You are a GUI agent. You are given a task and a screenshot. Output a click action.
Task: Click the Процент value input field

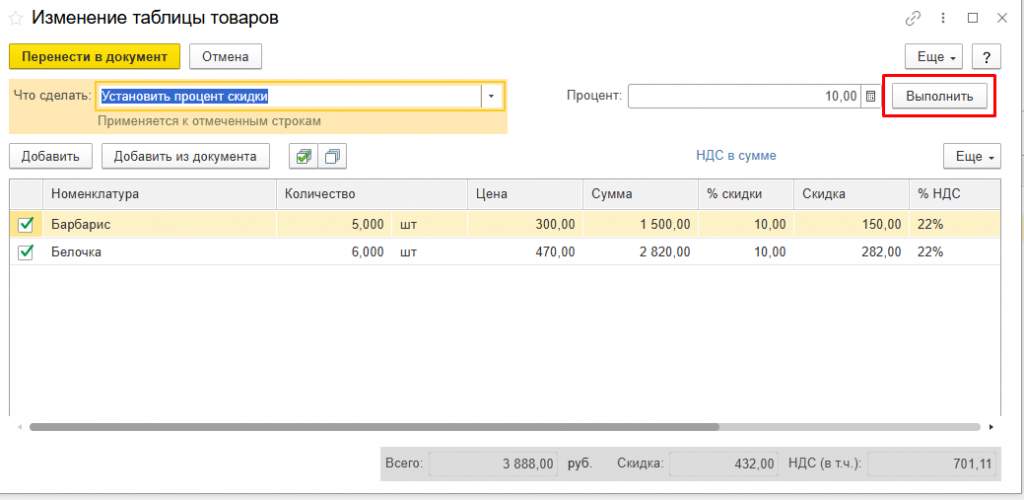click(744, 97)
